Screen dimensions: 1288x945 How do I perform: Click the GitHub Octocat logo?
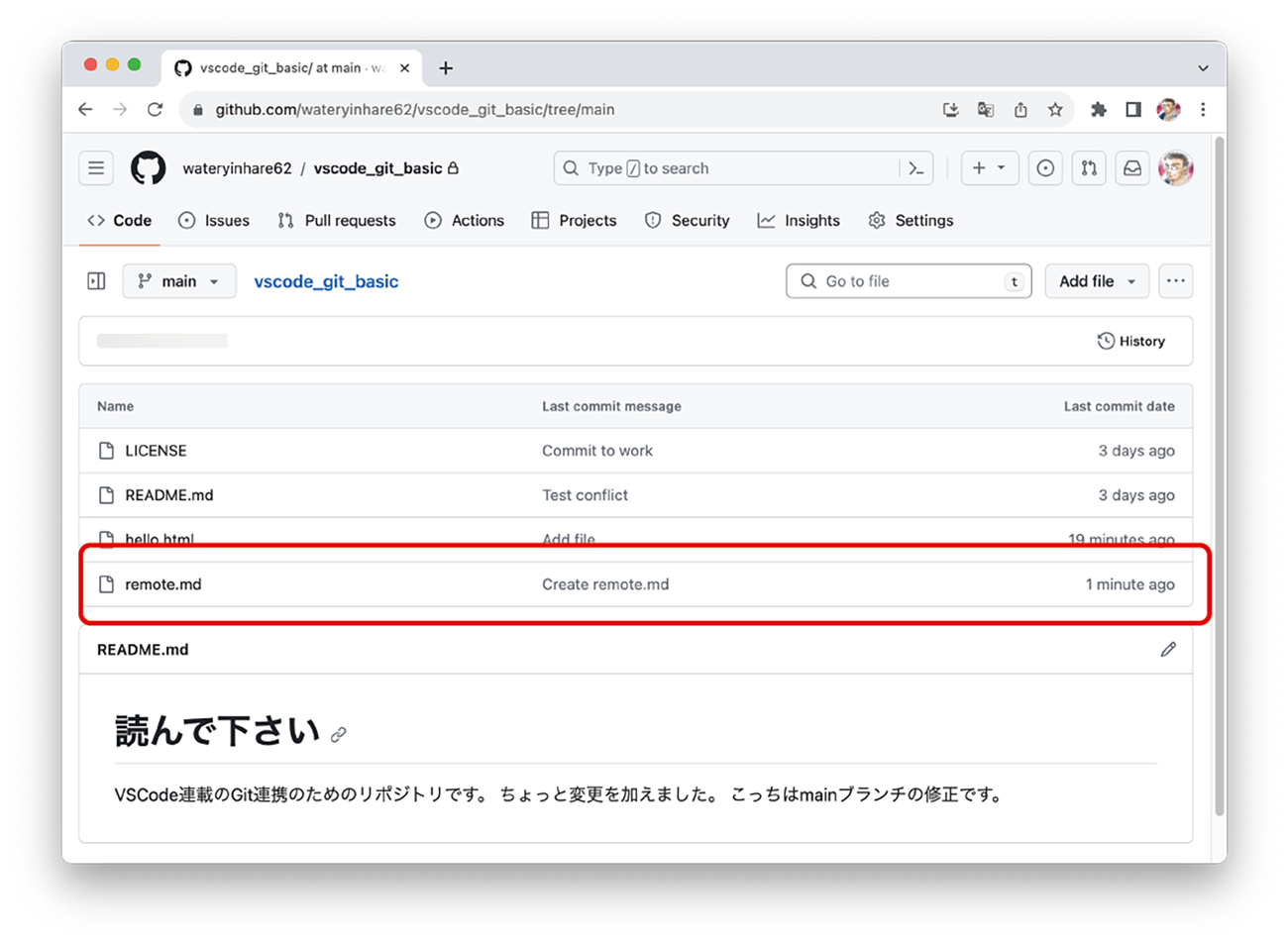pyautogui.click(x=149, y=168)
